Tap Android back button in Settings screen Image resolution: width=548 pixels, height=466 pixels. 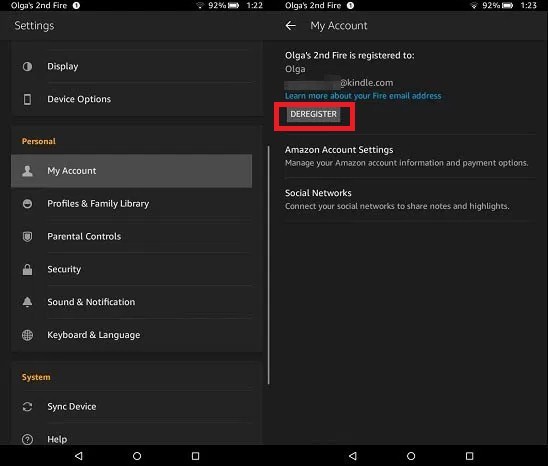coord(79,456)
